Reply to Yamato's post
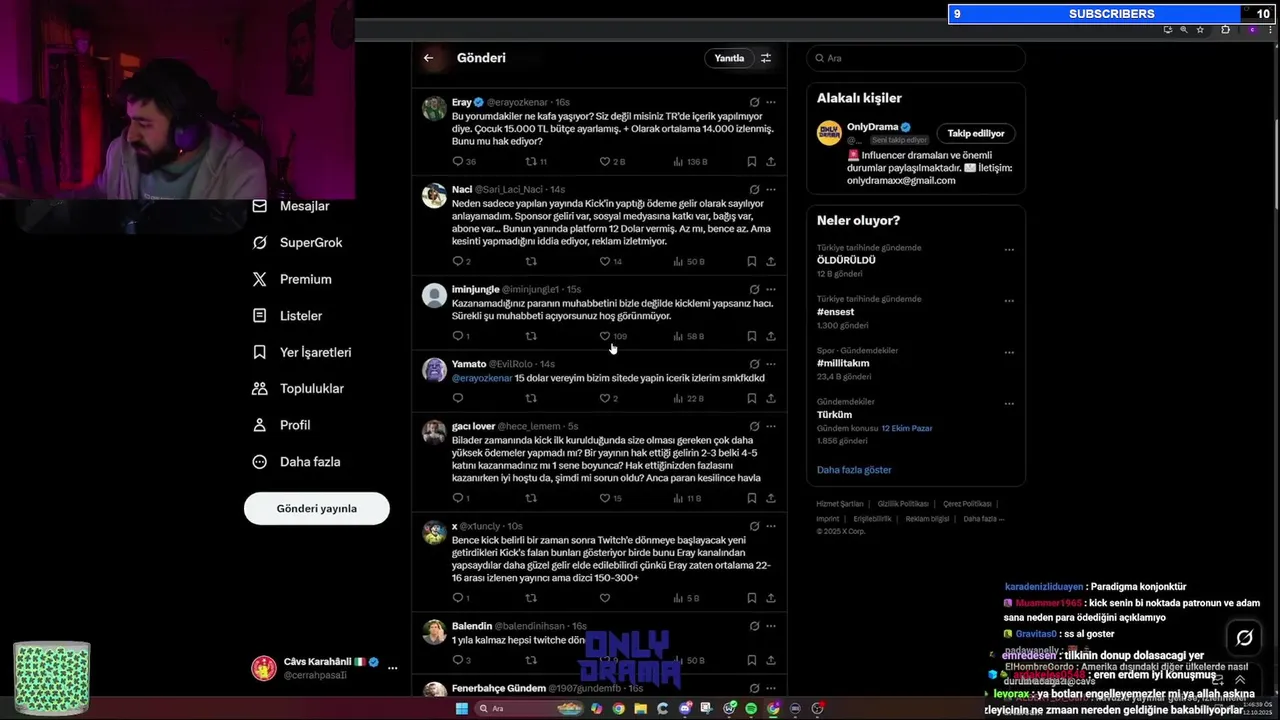The width and height of the screenshot is (1280, 720). (x=458, y=398)
